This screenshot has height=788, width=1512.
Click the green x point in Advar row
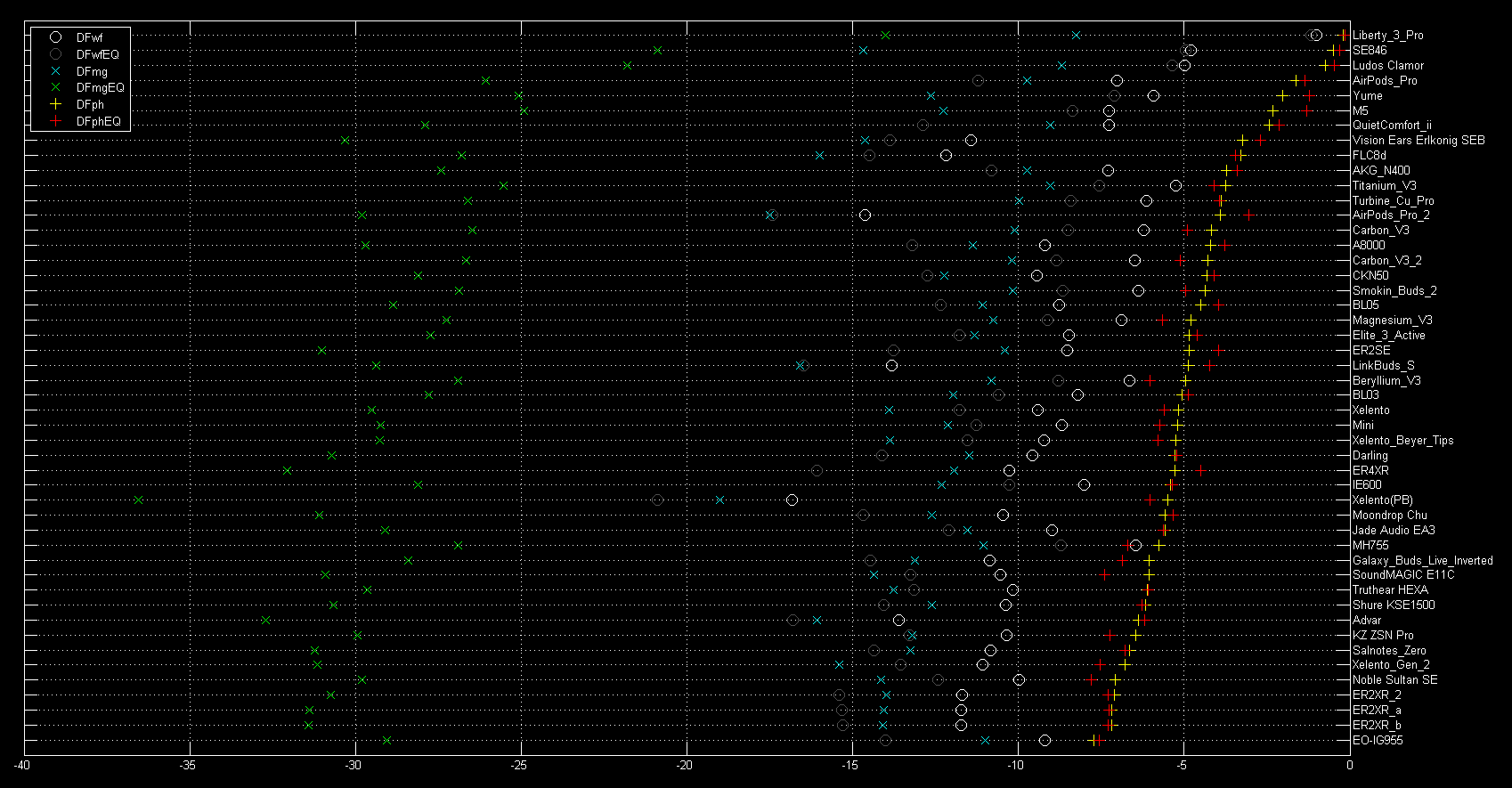(x=265, y=620)
